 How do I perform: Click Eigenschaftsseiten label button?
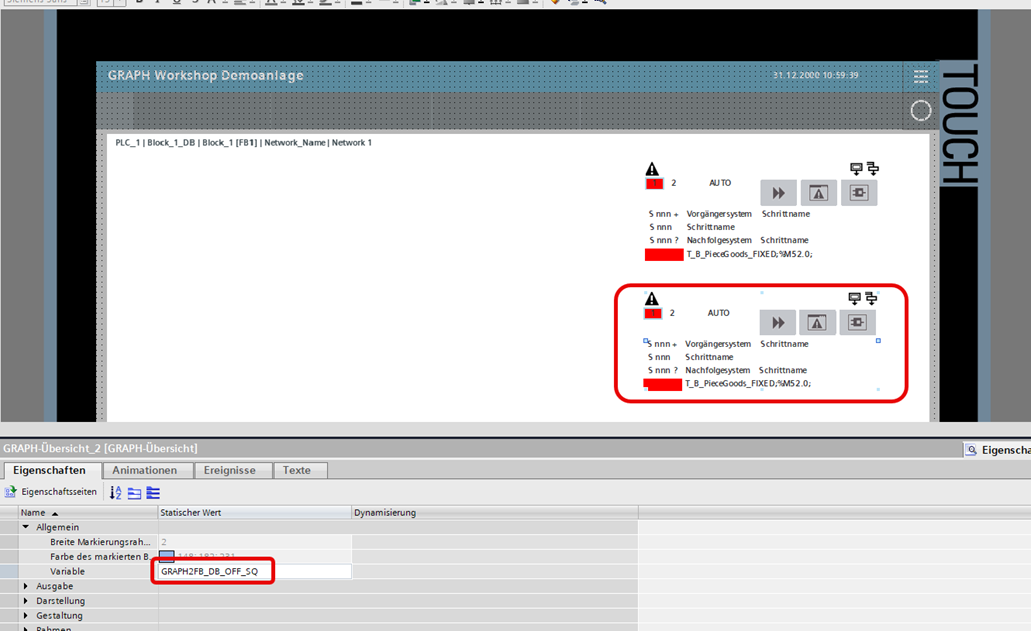click(x=59, y=492)
